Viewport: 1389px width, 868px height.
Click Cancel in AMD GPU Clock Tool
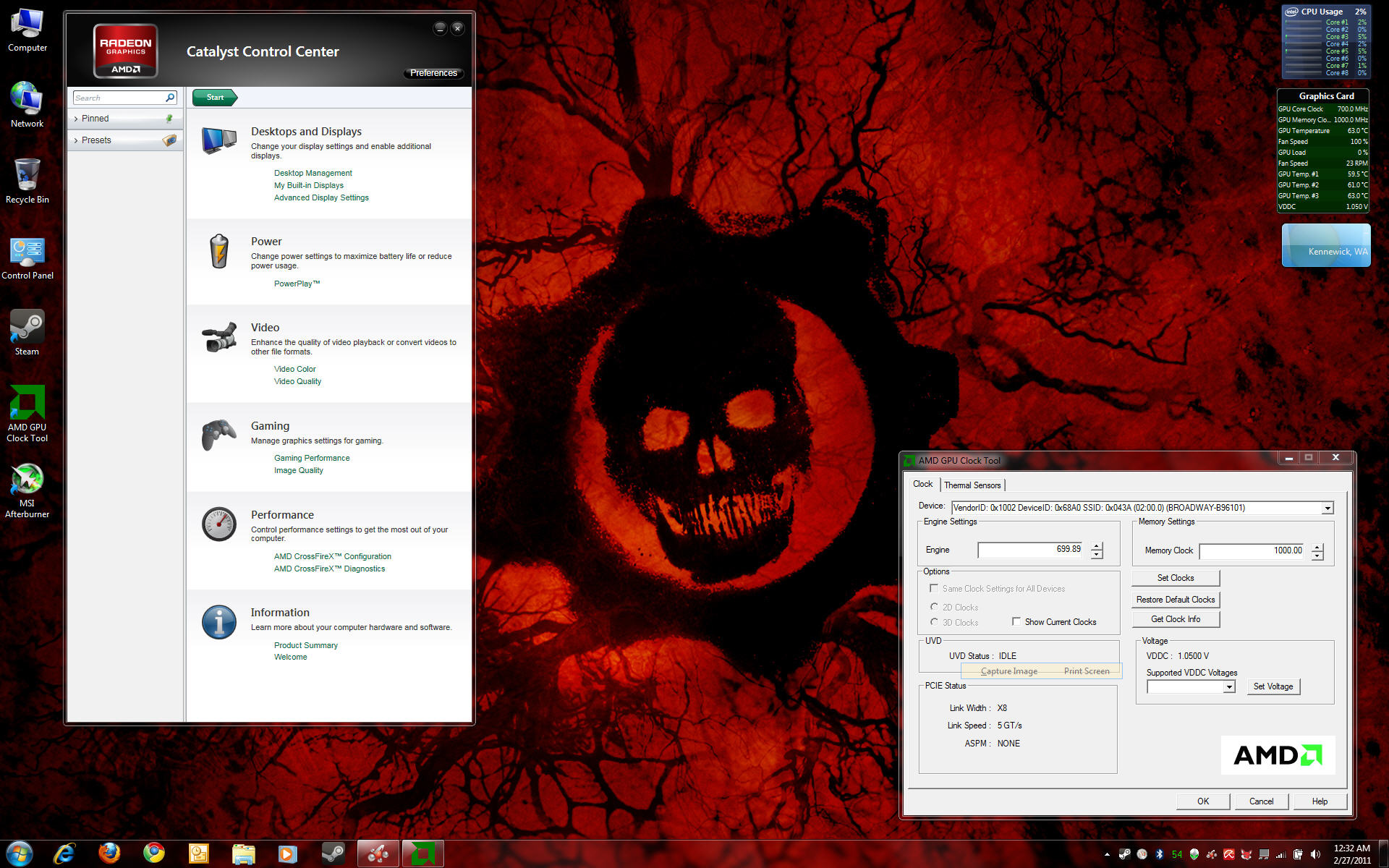coord(1261,801)
